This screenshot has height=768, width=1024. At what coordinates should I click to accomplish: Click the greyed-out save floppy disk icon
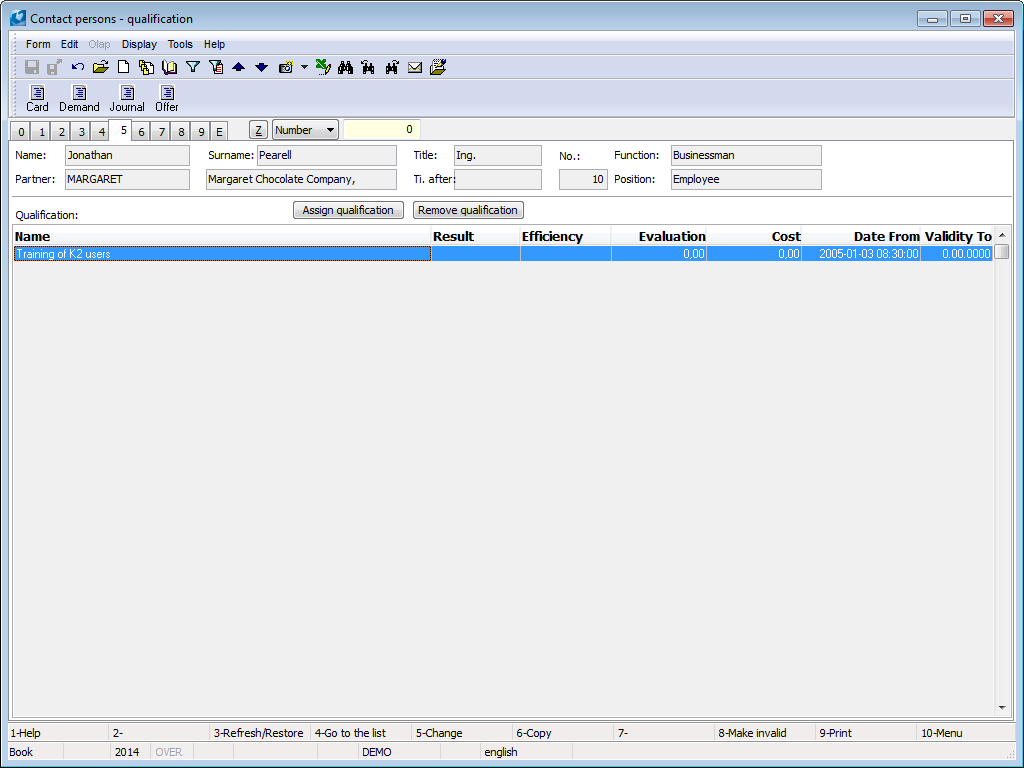coord(32,67)
